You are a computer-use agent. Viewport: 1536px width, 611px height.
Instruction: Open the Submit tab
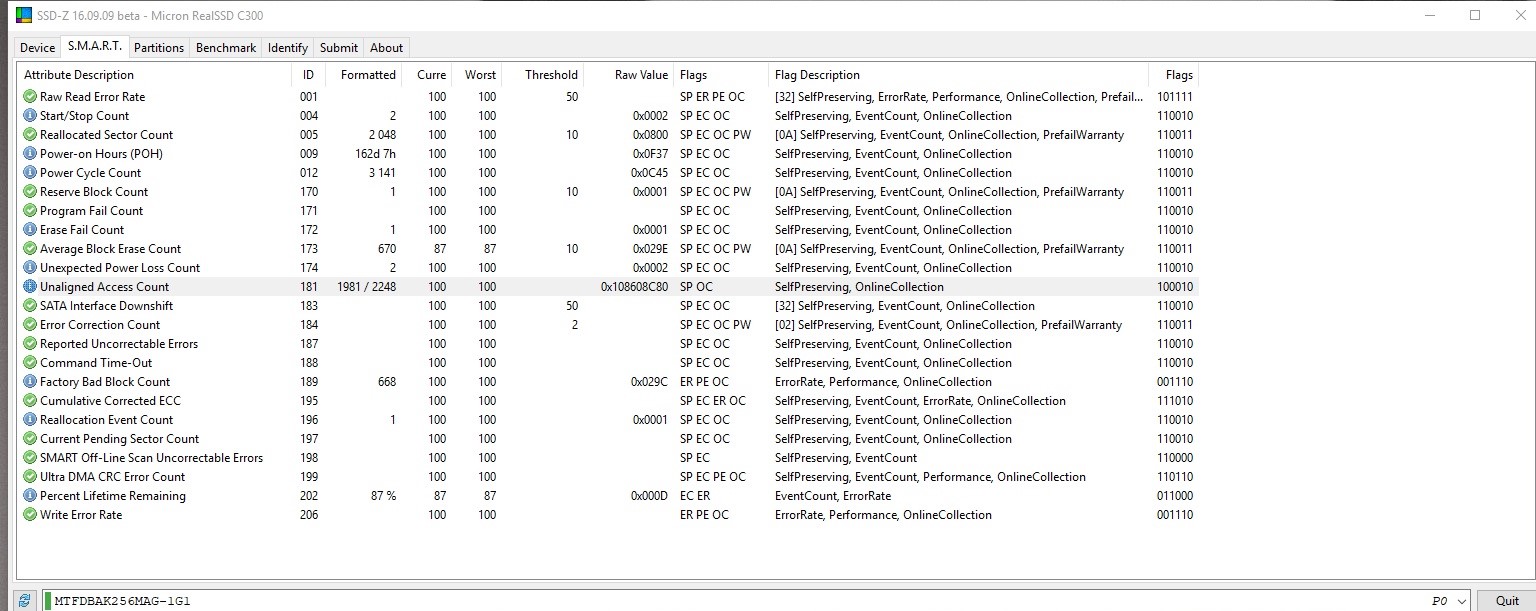click(339, 48)
